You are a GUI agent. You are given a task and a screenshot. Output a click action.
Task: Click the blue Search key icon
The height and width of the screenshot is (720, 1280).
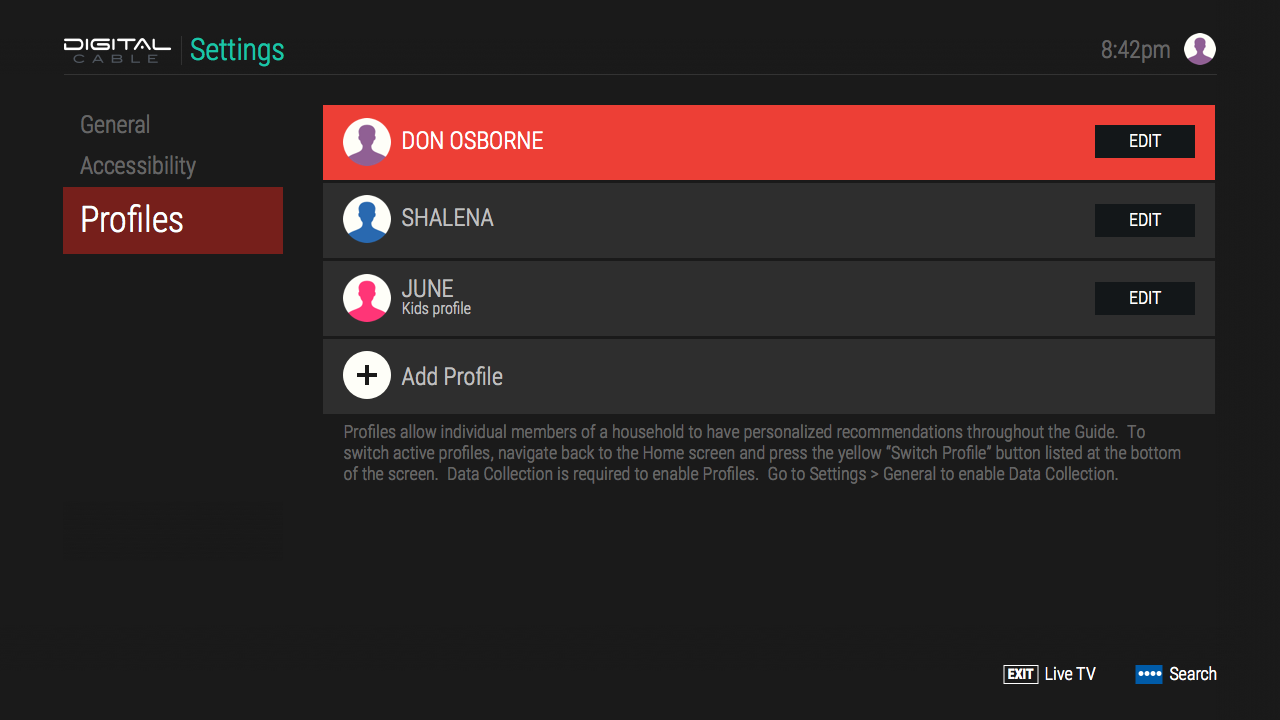pos(1148,675)
